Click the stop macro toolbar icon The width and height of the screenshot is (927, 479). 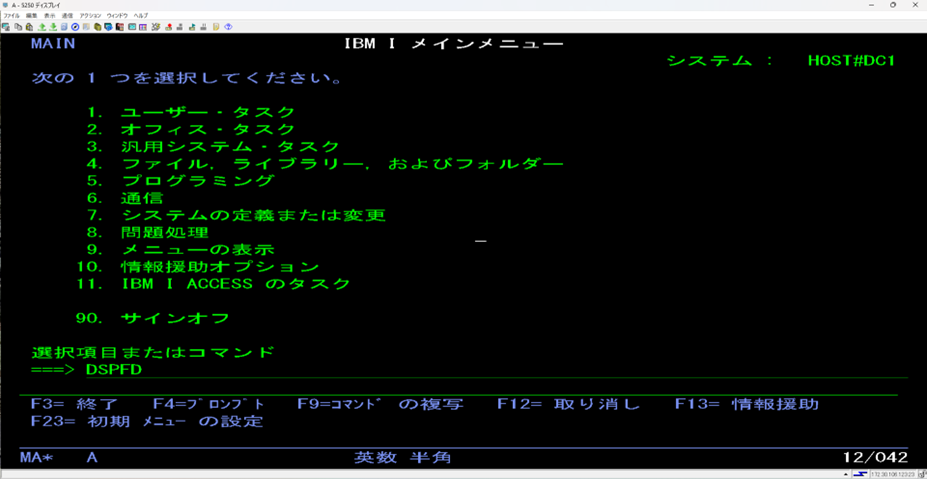(x=180, y=27)
